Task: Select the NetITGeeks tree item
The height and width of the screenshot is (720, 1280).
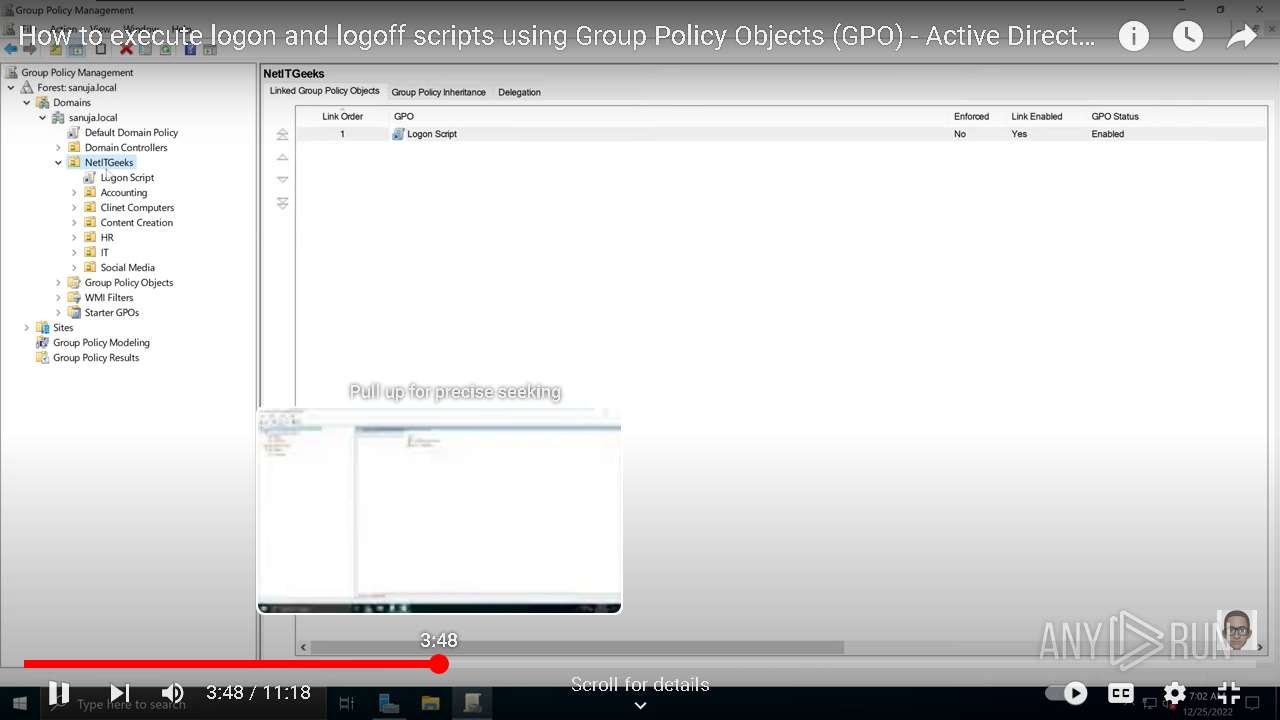Action: pyautogui.click(x=109, y=163)
